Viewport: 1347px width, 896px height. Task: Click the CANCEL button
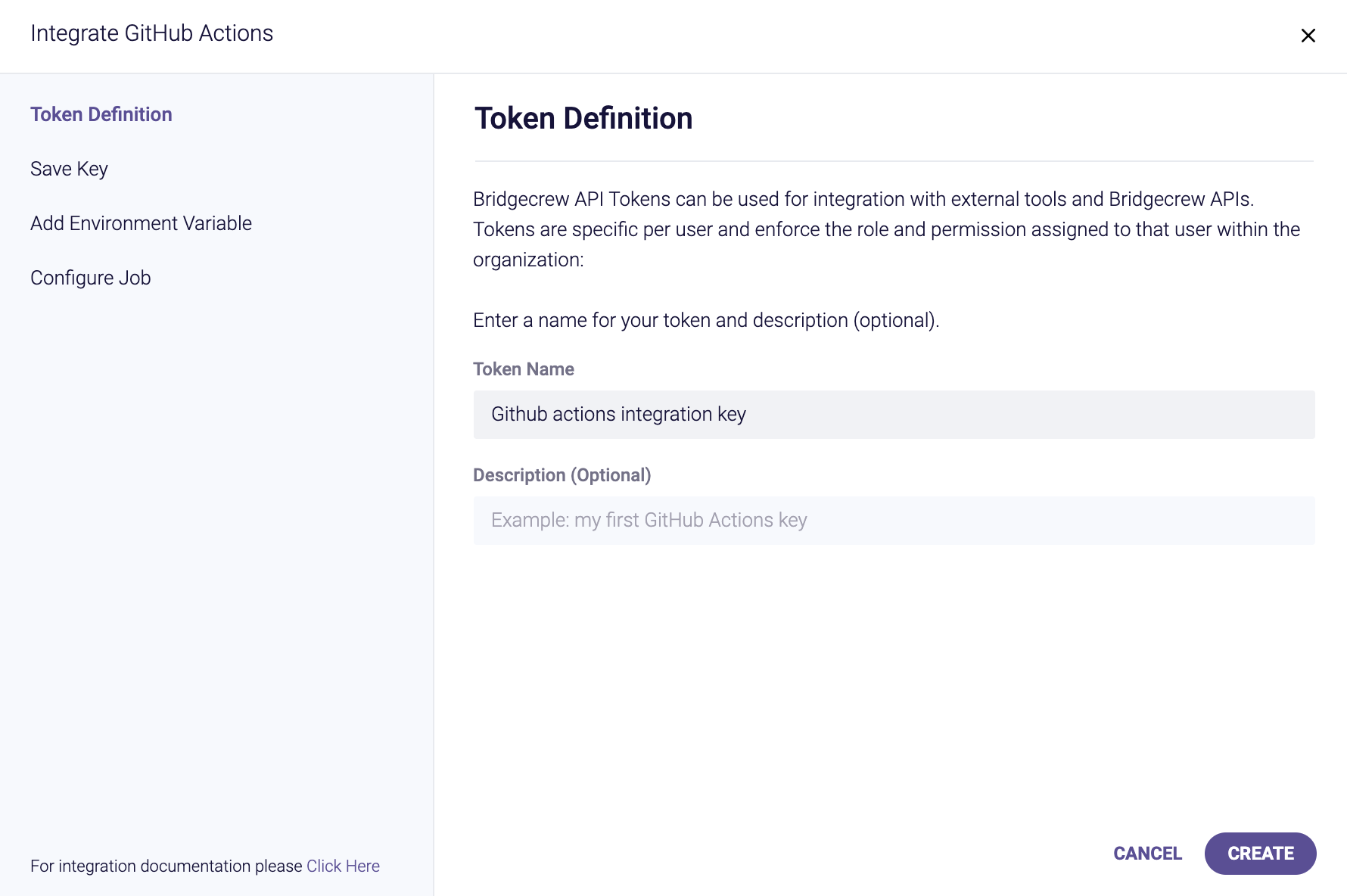1147,854
